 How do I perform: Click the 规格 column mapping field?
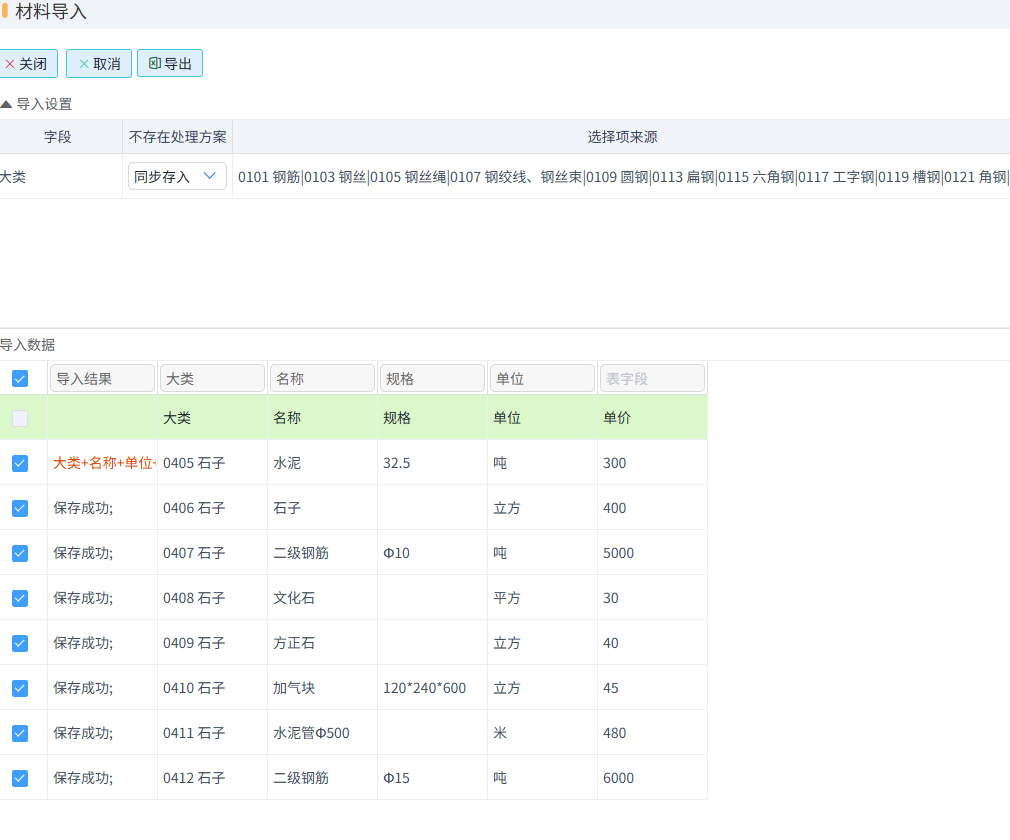coord(432,379)
